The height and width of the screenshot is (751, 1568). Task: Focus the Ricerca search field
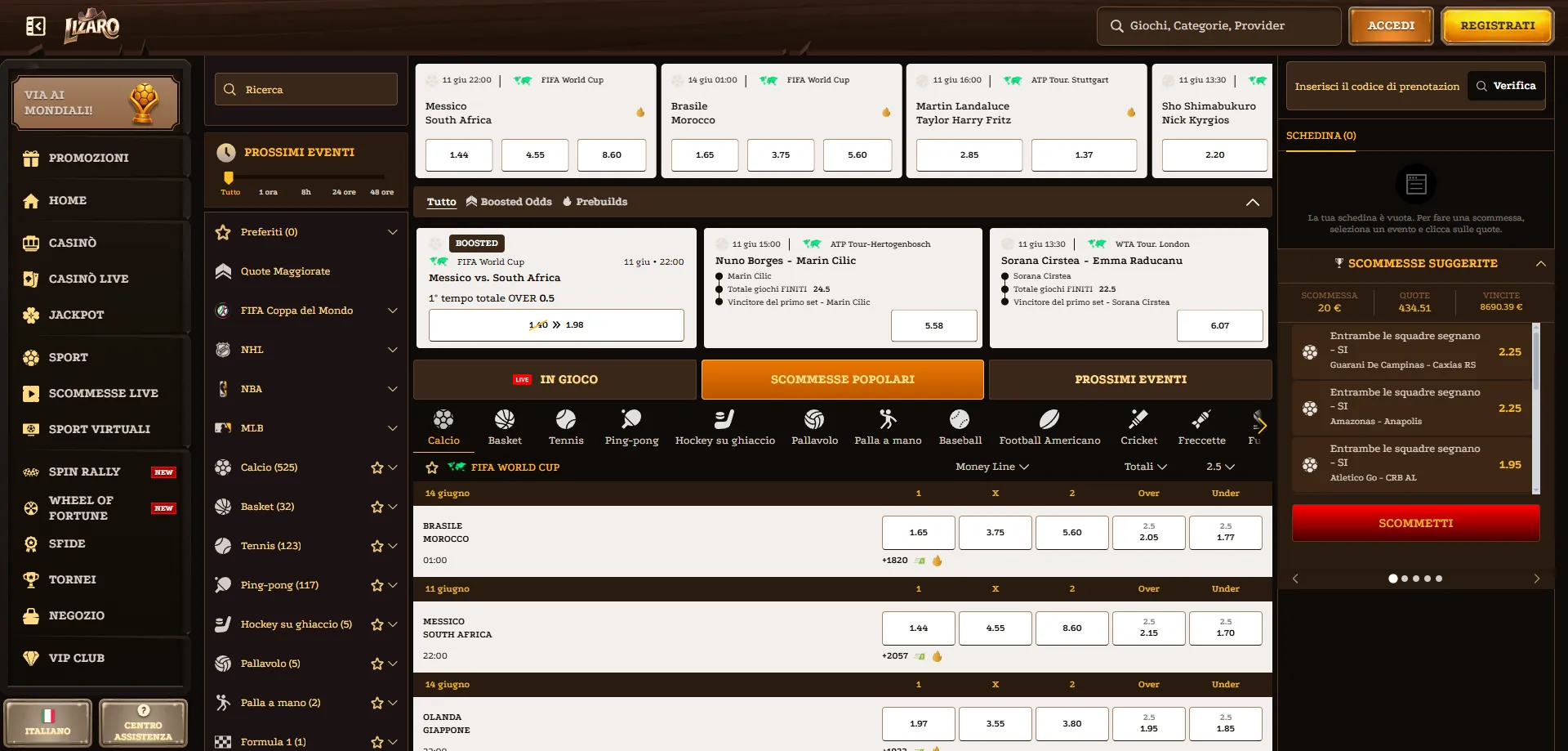(x=306, y=89)
